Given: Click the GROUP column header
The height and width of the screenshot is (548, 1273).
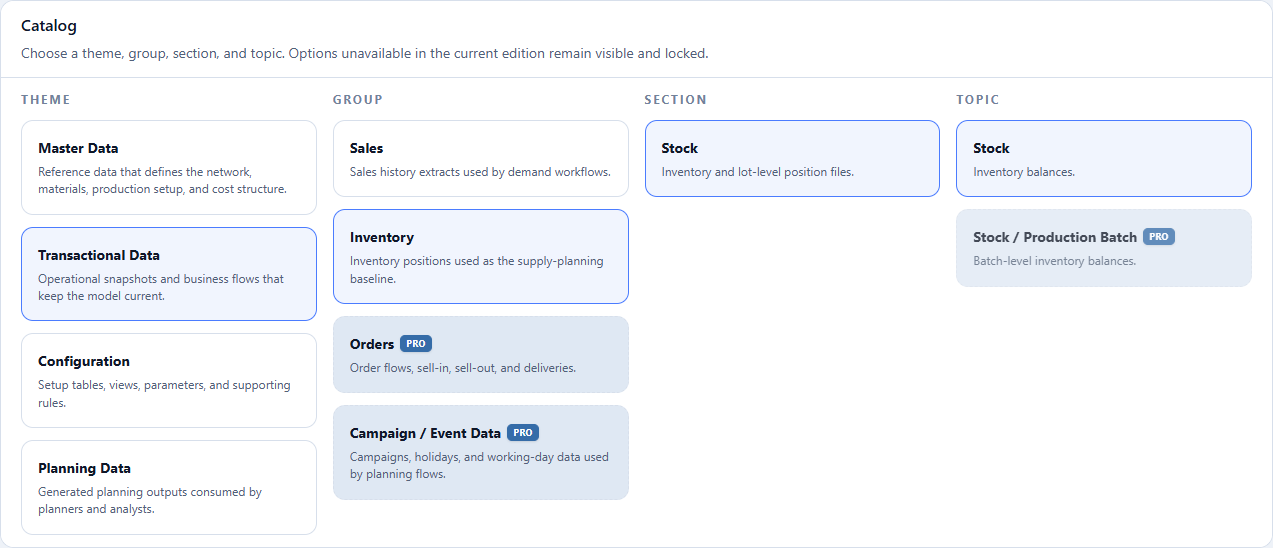Looking at the screenshot, I should coord(358,100).
